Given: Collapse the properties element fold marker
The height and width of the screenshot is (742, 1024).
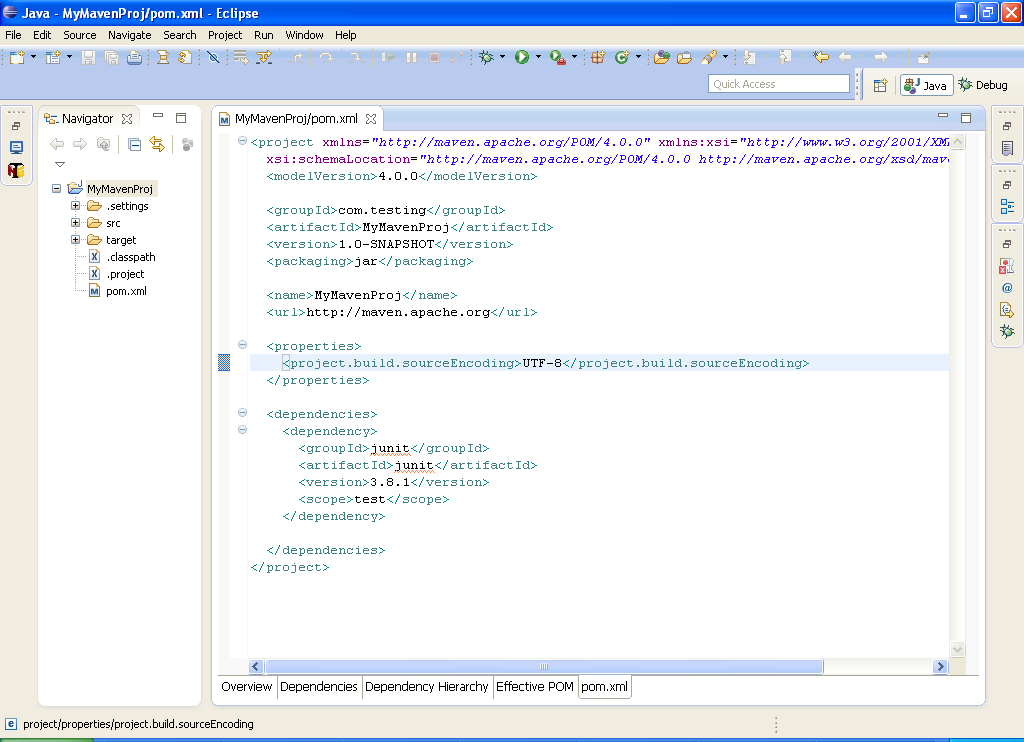Looking at the screenshot, I should [242, 345].
